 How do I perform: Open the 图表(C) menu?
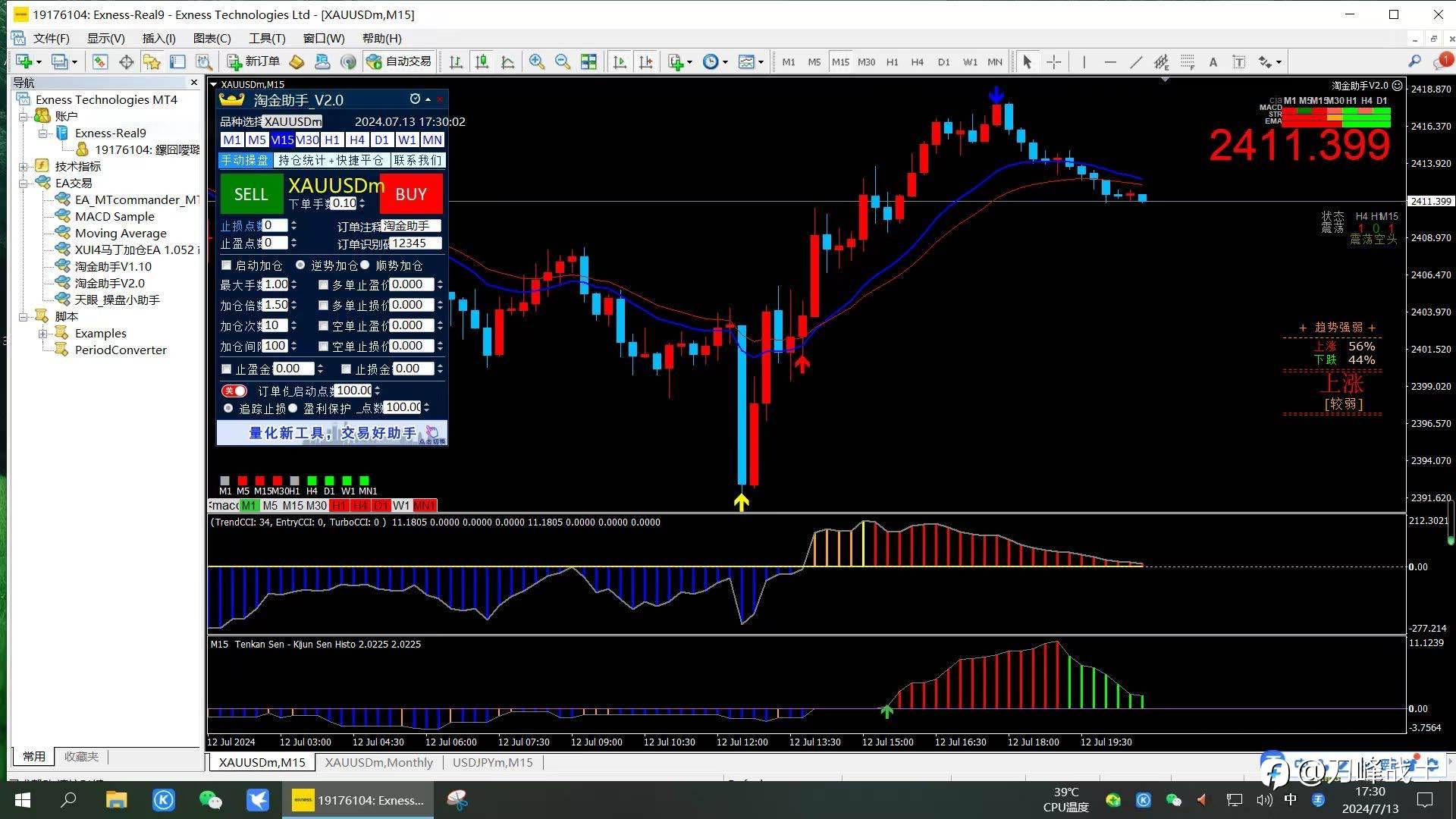click(x=212, y=38)
